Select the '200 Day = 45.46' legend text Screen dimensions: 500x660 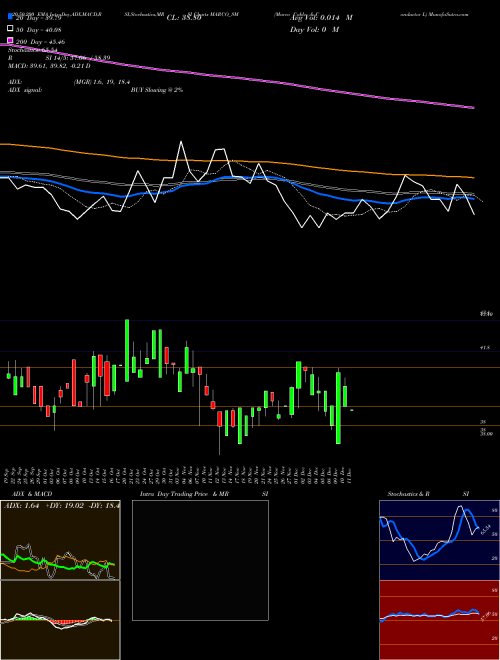(40, 42)
